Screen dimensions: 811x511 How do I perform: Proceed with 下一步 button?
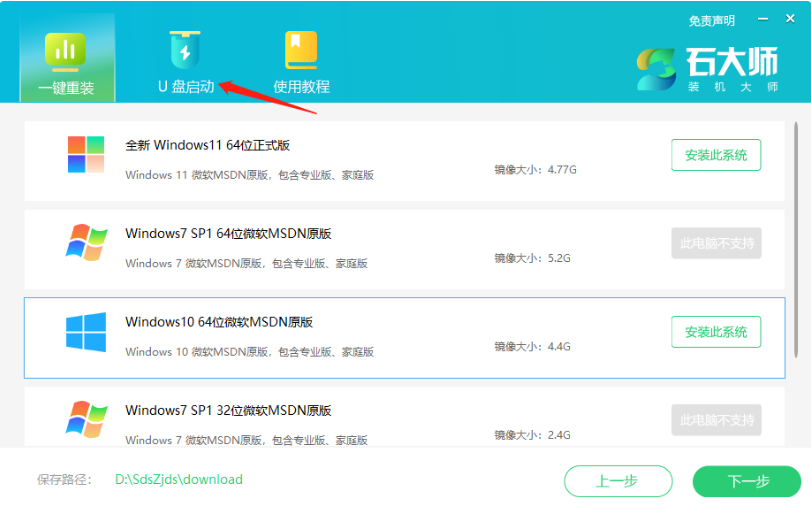pyautogui.click(x=747, y=481)
